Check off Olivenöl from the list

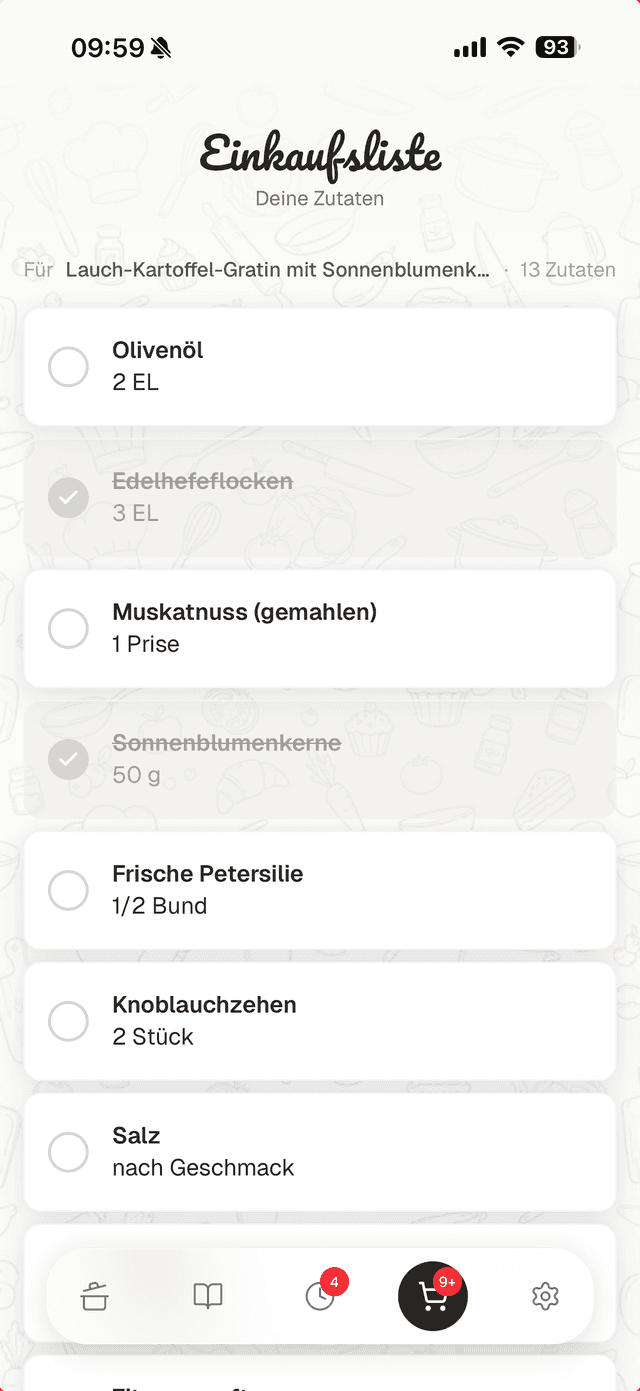[68, 367]
